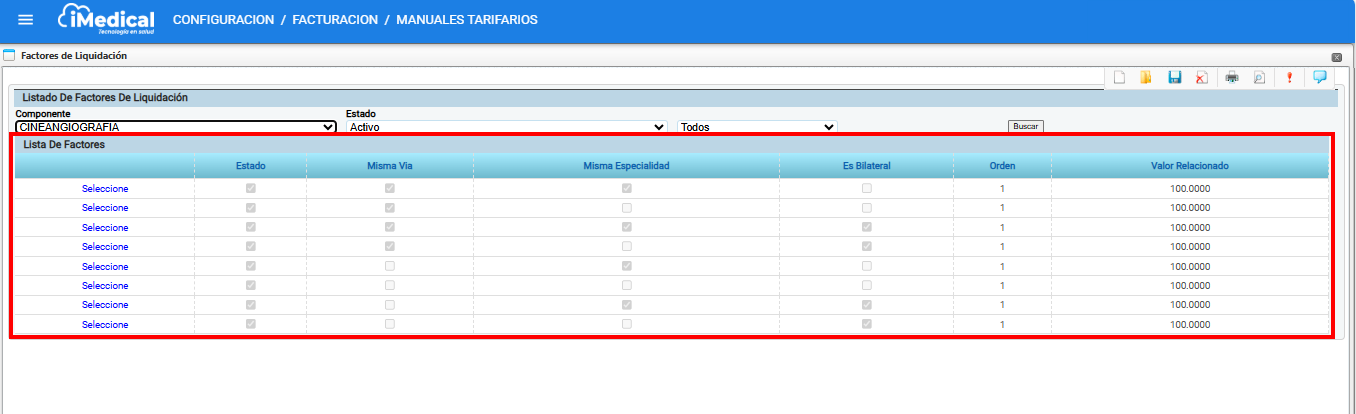Toggle Es Bilateral checkbox in third row
1356x414 pixels.
866,227
